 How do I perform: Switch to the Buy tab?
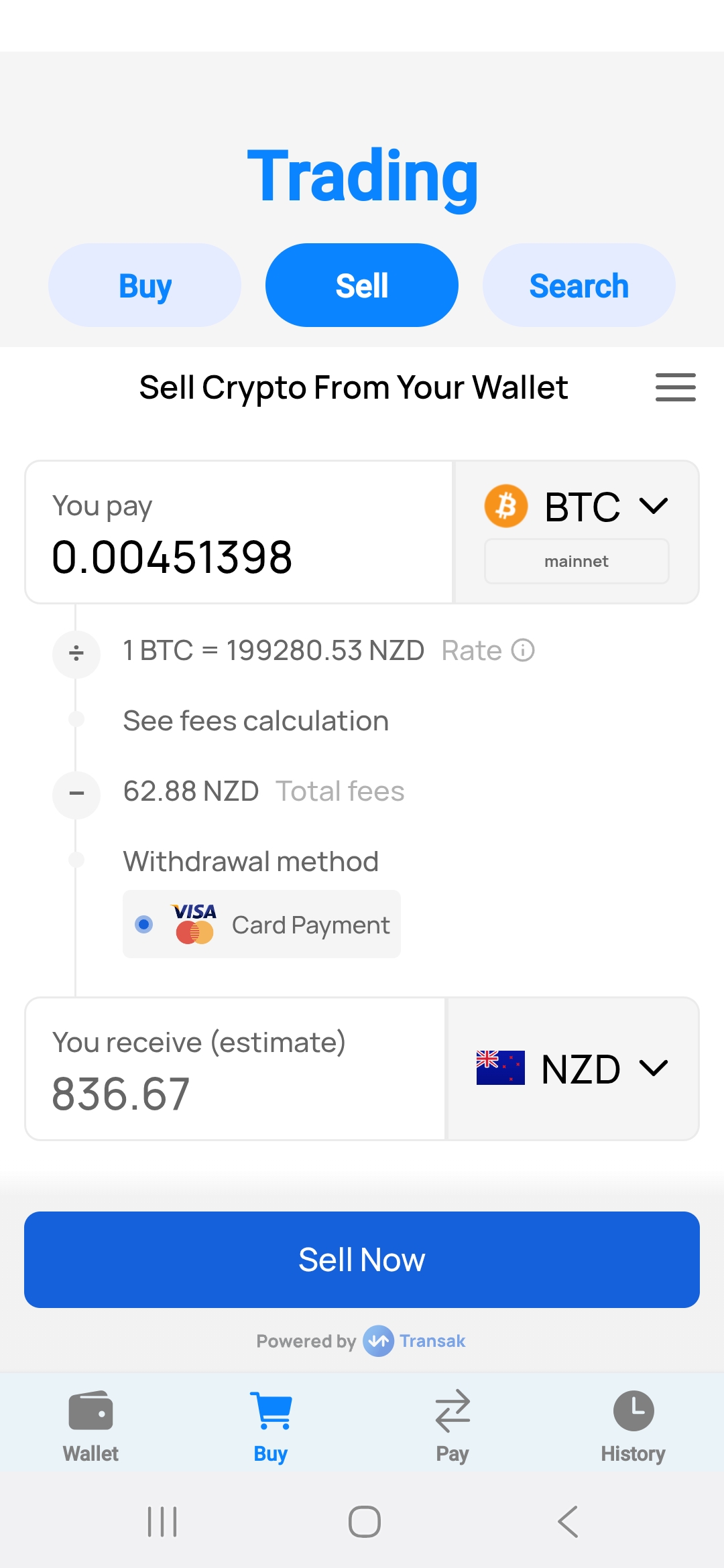144,284
